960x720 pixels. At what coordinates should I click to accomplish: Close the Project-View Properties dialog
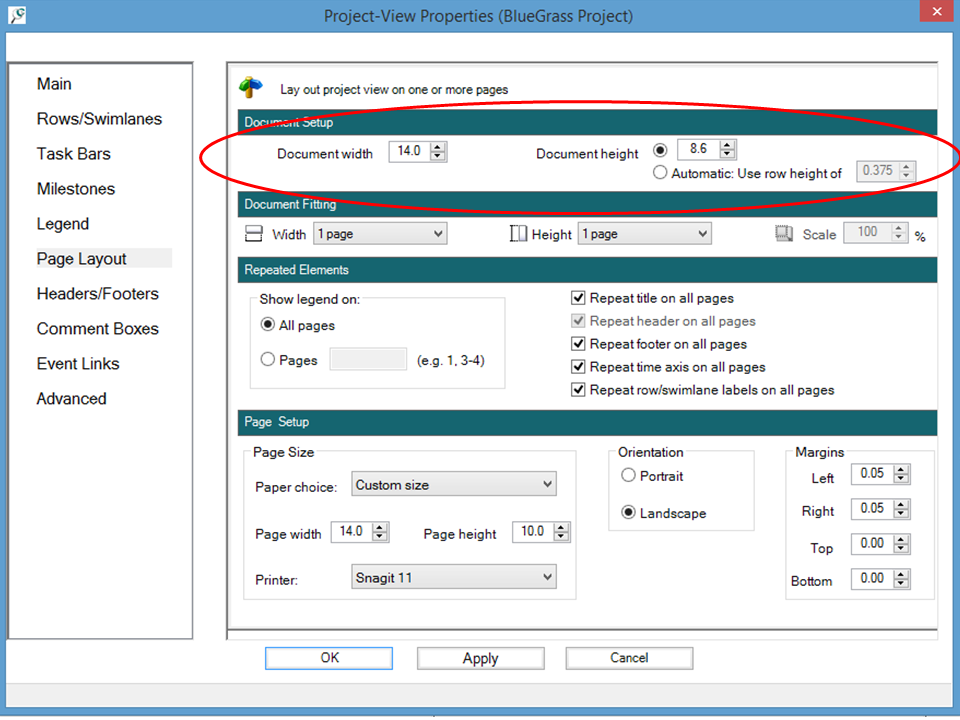click(x=937, y=11)
